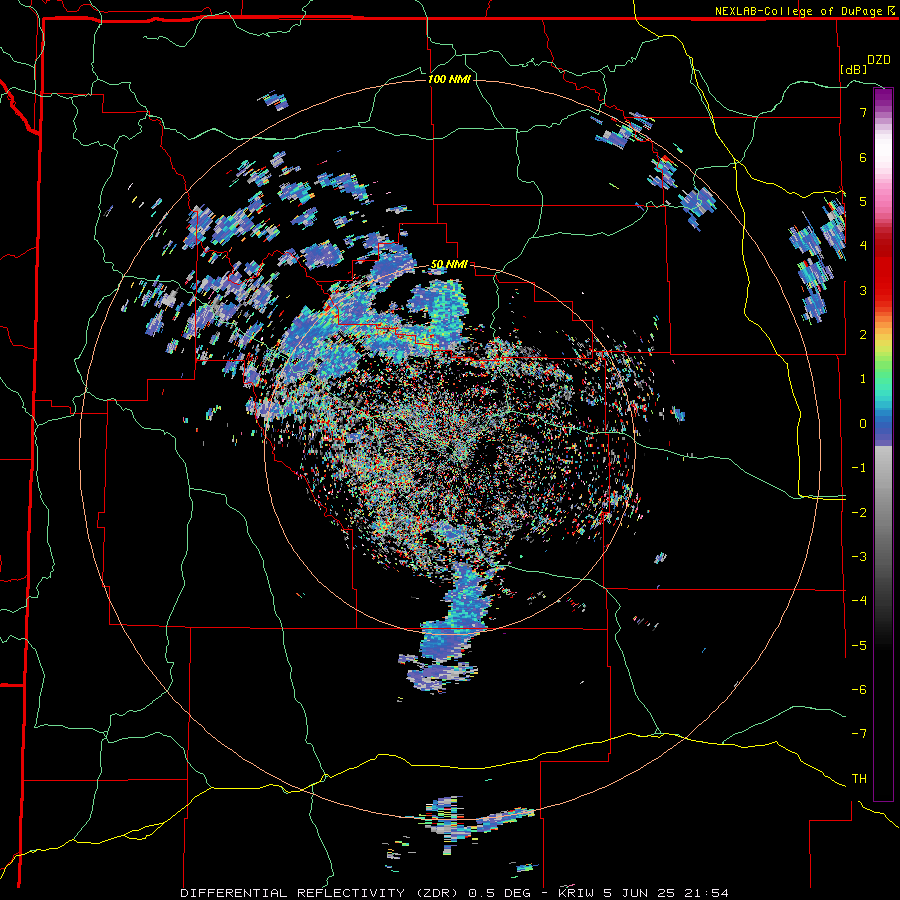Click the 2 value on the color scale
The height and width of the screenshot is (900, 900).
(x=863, y=335)
